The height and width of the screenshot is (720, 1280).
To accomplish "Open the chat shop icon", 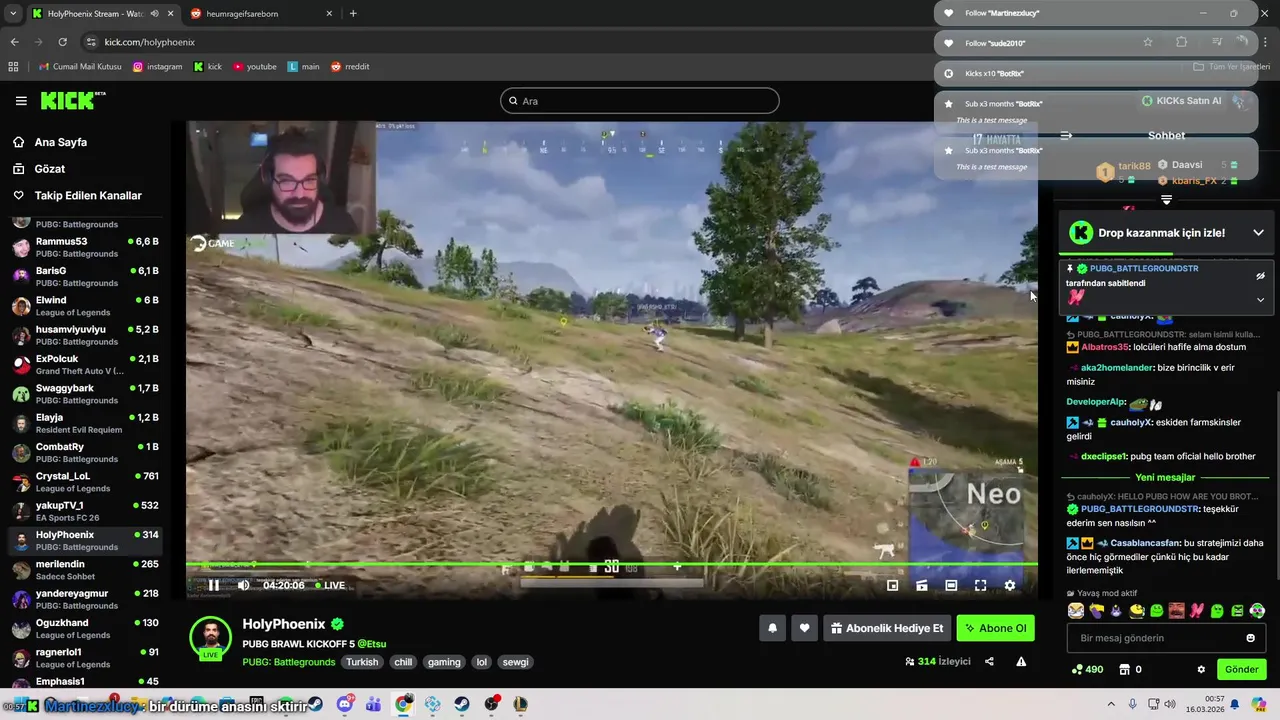I will pos(1124,670).
